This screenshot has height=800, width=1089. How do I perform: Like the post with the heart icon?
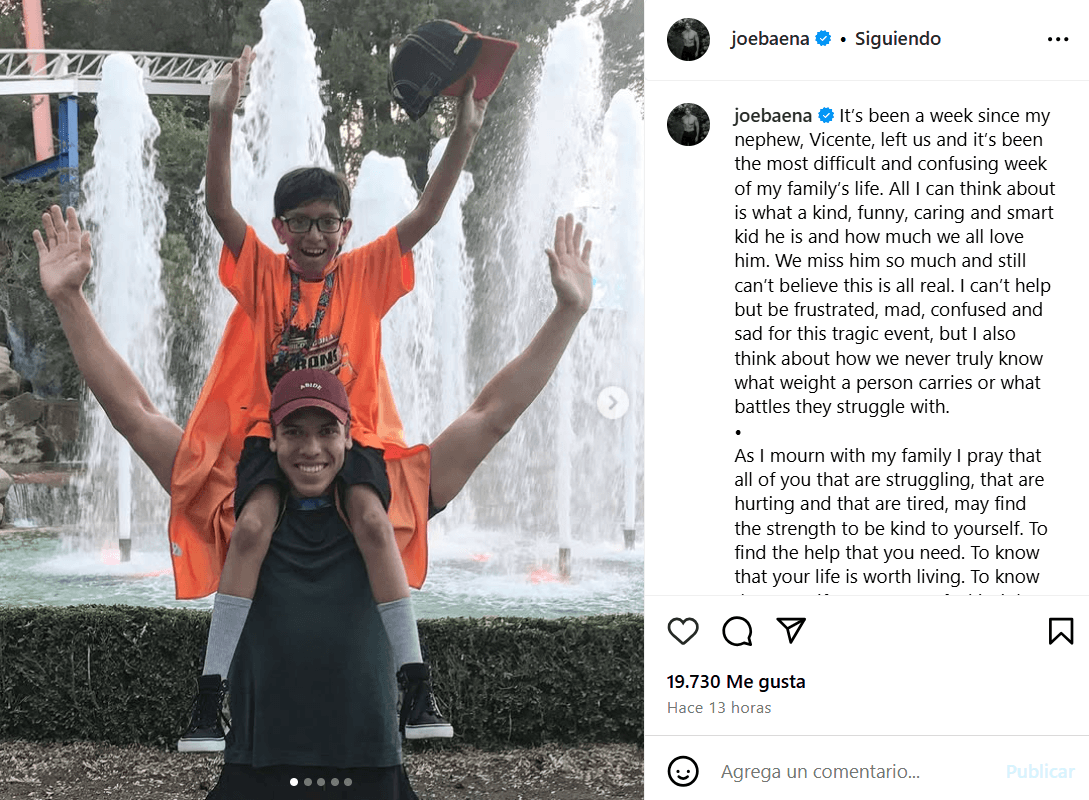coord(683,631)
